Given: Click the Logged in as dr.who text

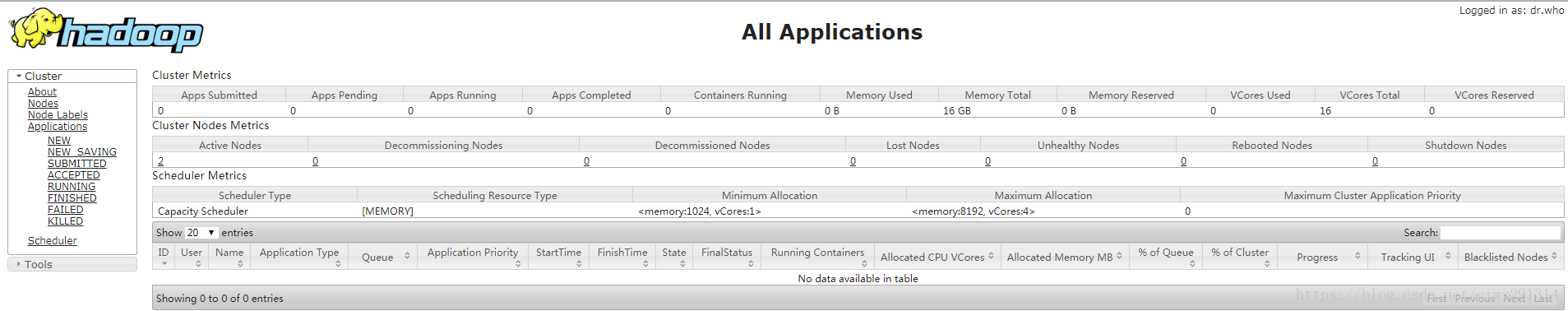Looking at the screenshot, I should tap(1511, 11).
